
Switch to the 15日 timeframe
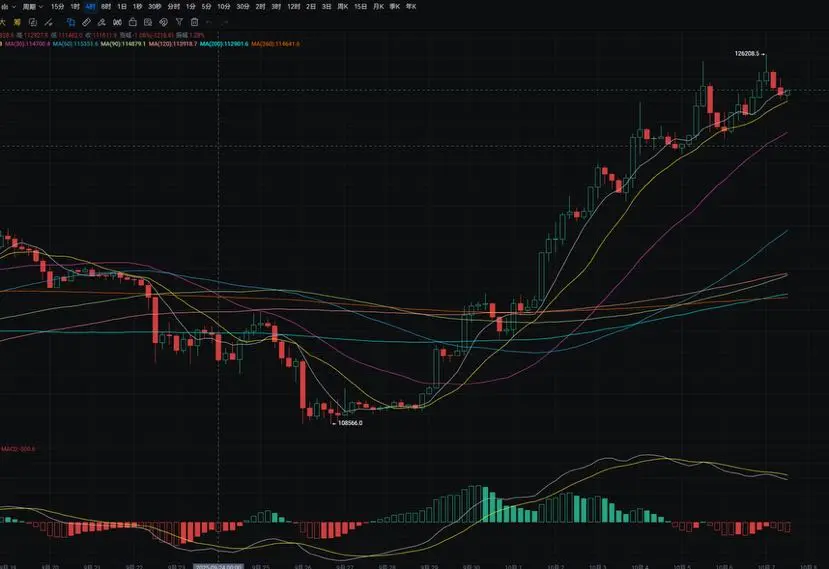click(360, 7)
